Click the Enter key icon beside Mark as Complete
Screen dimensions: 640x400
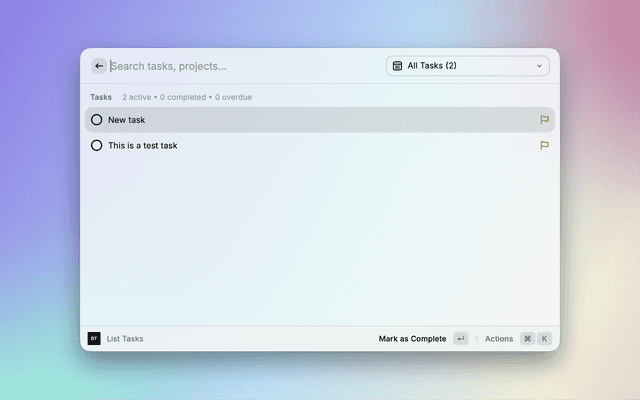click(460, 339)
